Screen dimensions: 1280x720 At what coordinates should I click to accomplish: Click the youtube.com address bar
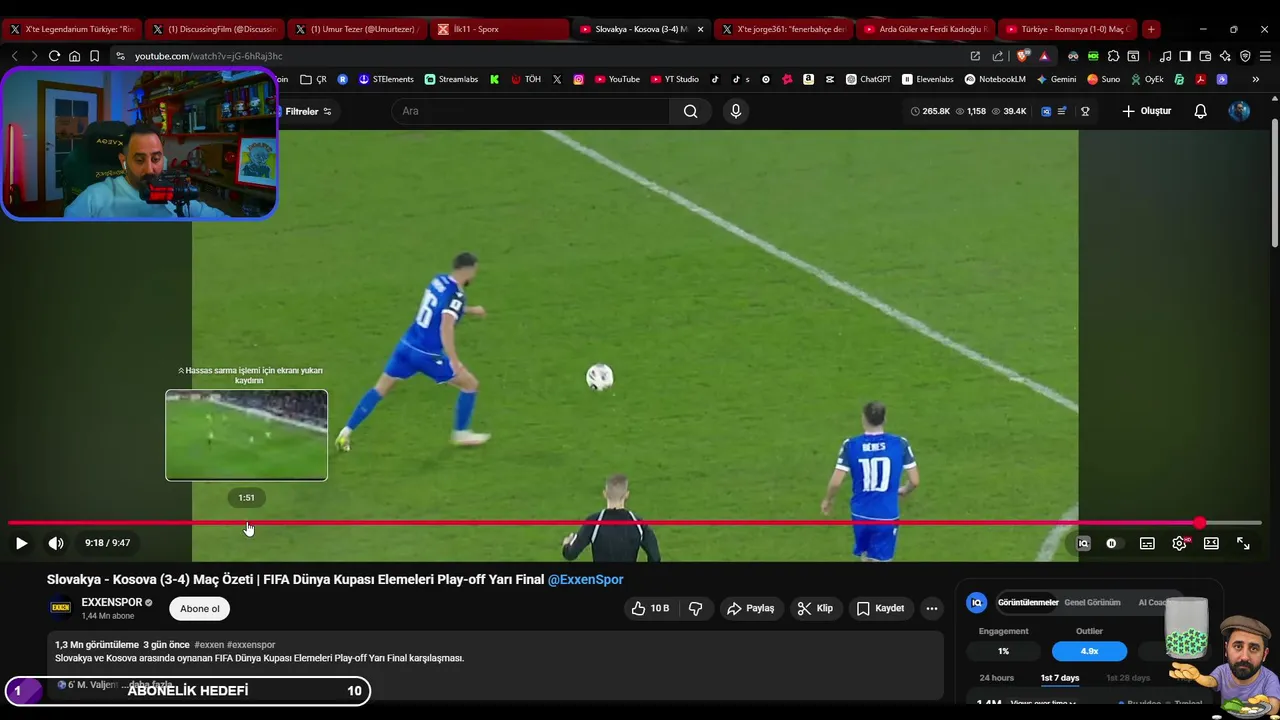point(540,56)
